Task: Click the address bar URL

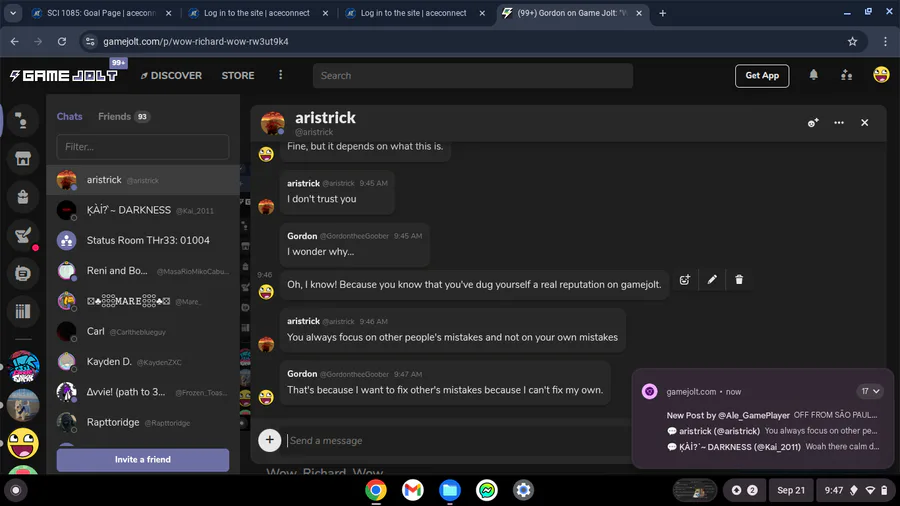Action: 196,41
